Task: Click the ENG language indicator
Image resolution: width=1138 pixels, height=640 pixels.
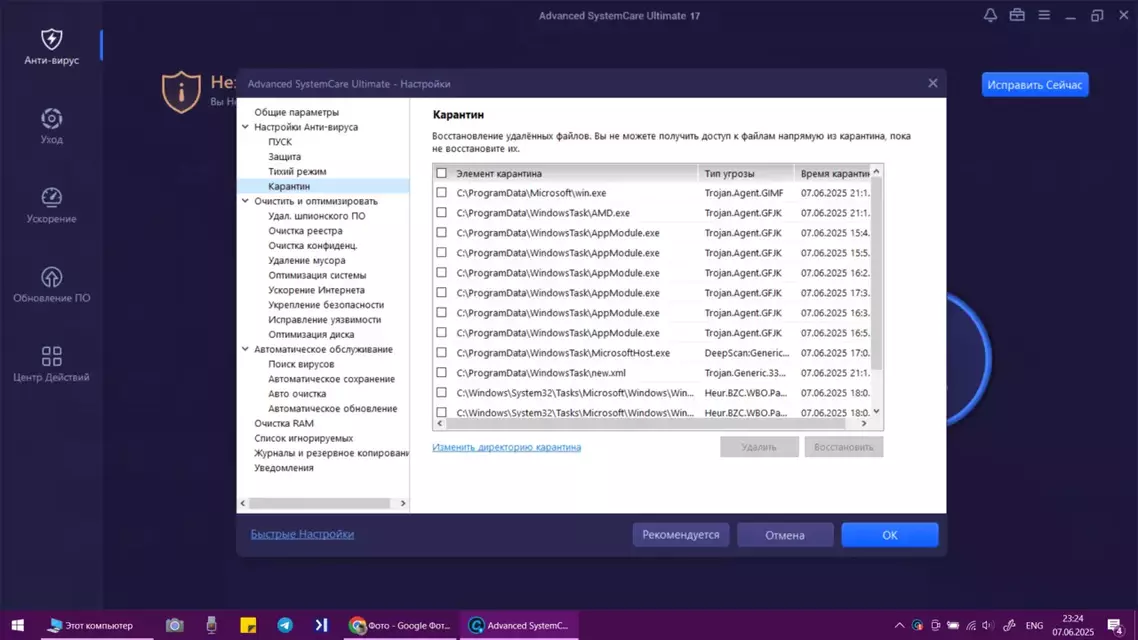Action: pos(1034,625)
